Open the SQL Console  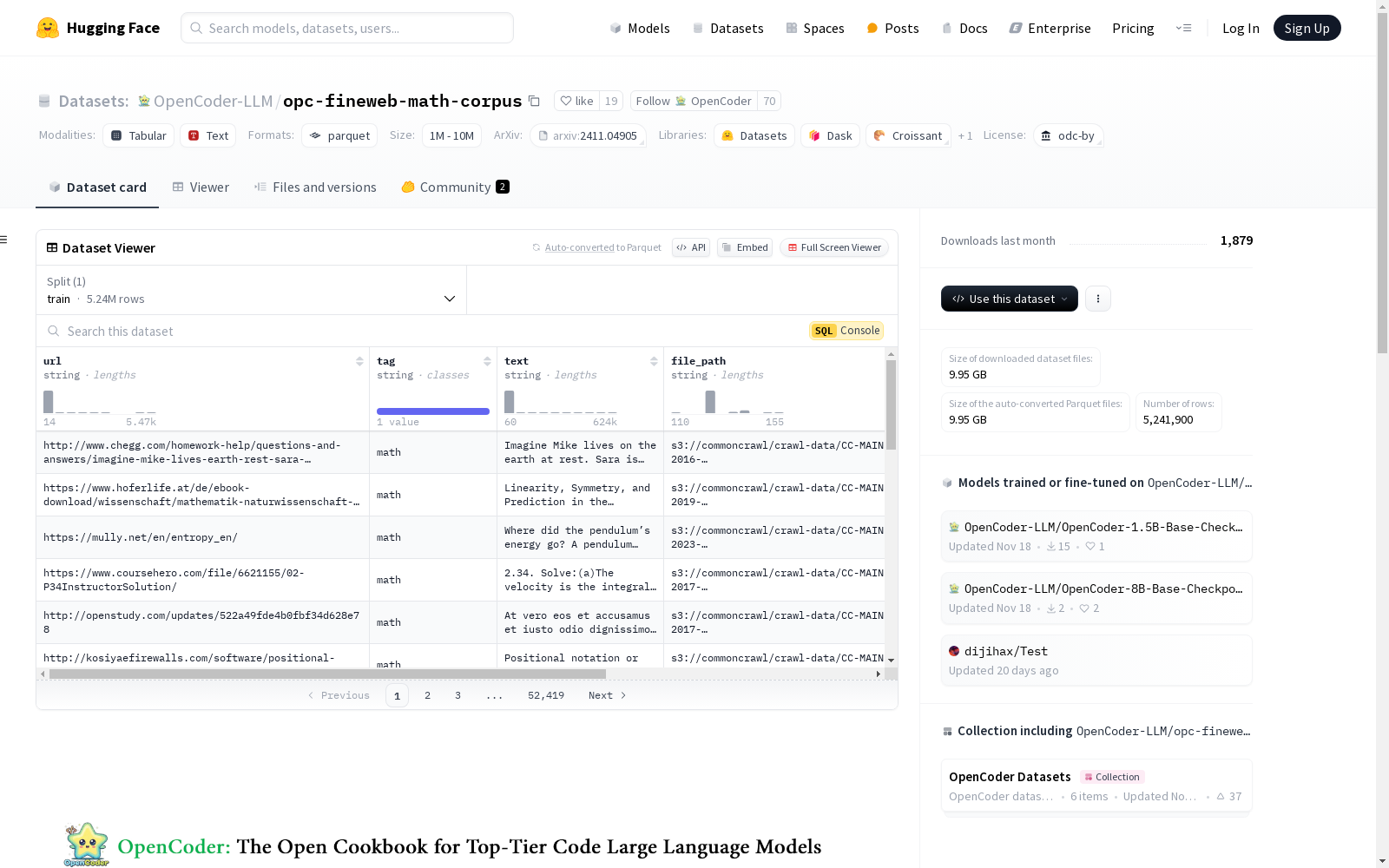tap(846, 331)
